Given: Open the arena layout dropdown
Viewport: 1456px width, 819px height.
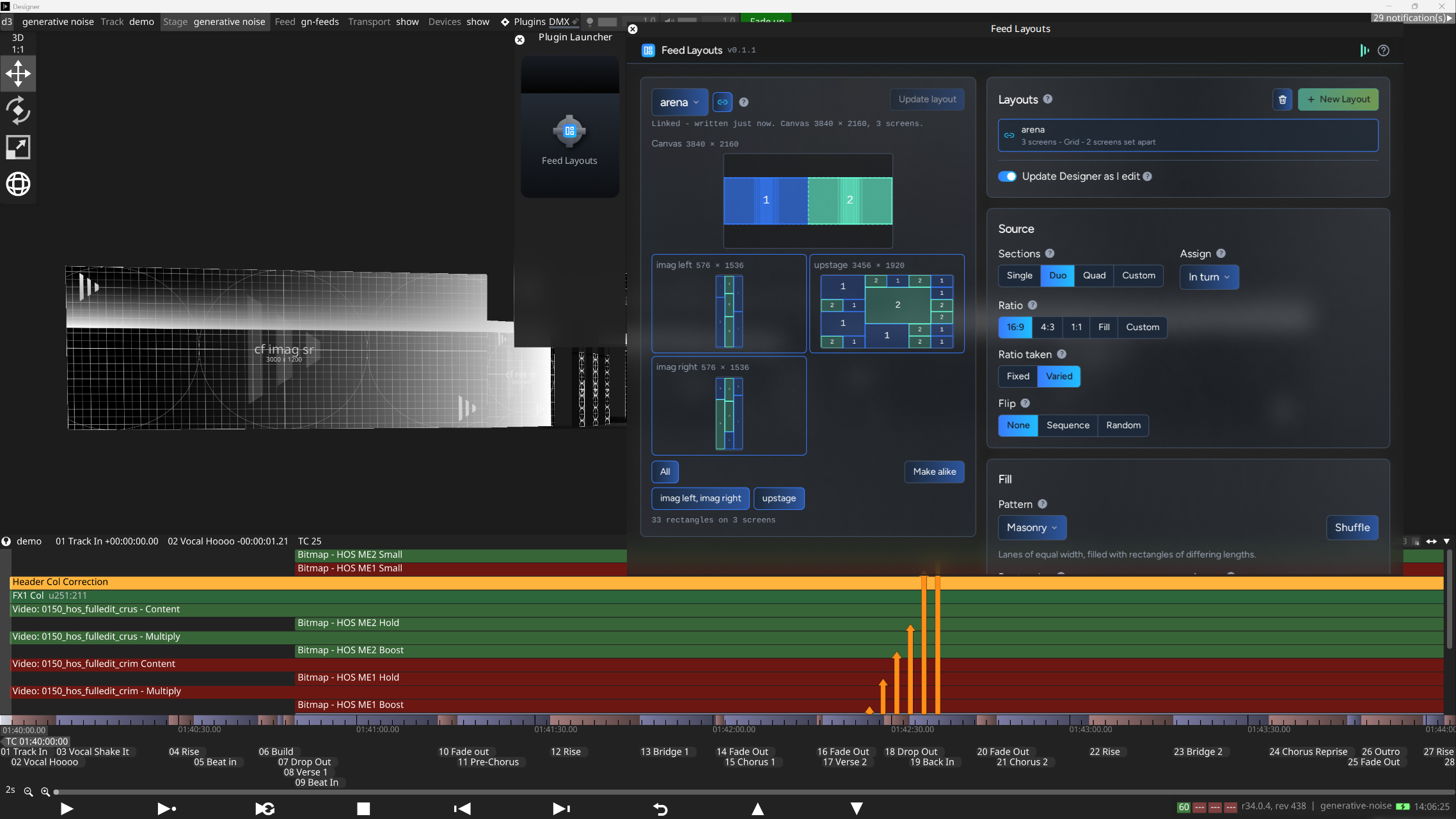Looking at the screenshot, I should coord(679,102).
